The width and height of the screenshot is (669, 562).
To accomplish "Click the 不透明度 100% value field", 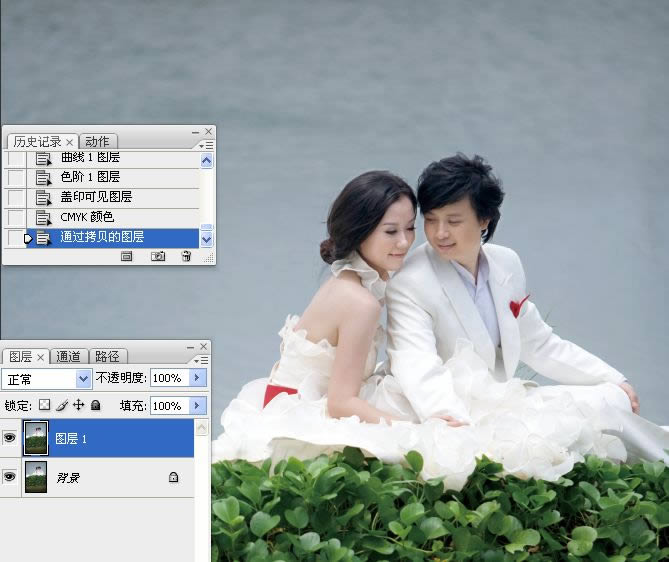I will pyautogui.click(x=167, y=379).
